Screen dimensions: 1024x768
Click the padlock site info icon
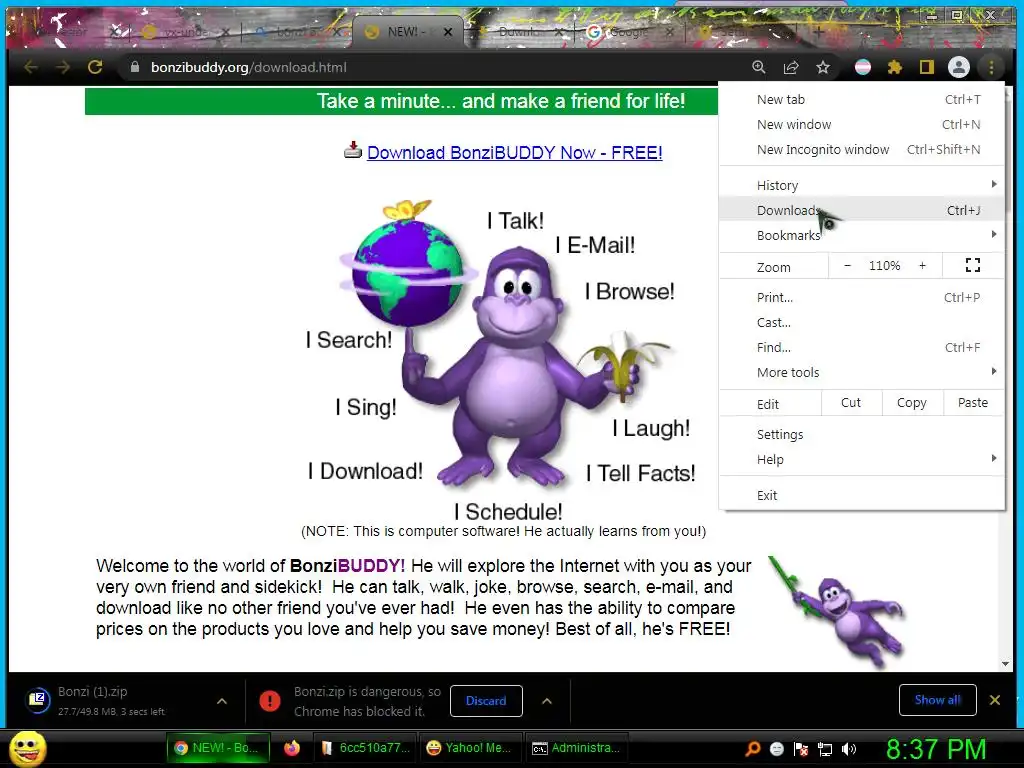point(135,67)
